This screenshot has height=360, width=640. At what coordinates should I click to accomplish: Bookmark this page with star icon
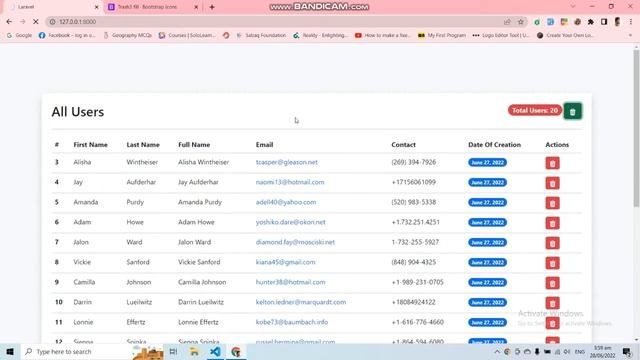tap(520, 22)
